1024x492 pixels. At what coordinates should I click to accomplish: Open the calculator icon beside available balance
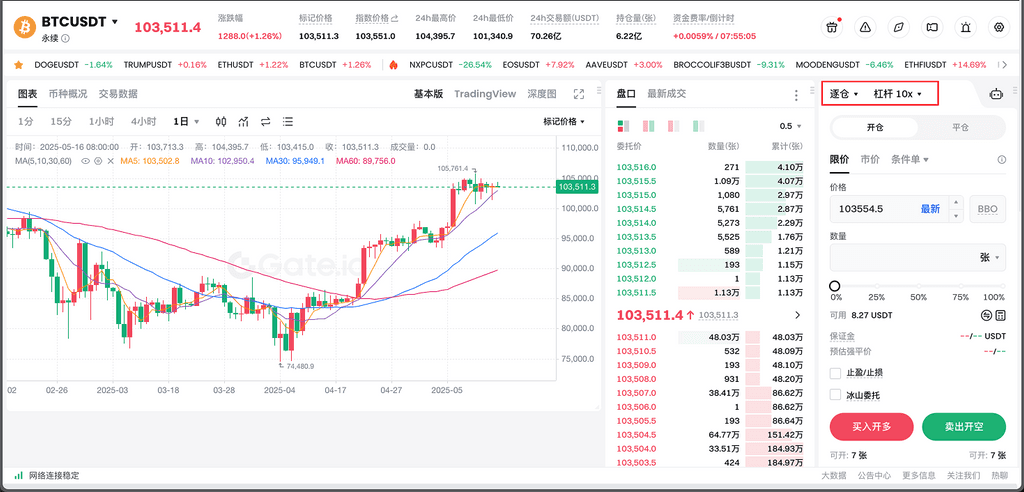pyautogui.click(x=1001, y=315)
